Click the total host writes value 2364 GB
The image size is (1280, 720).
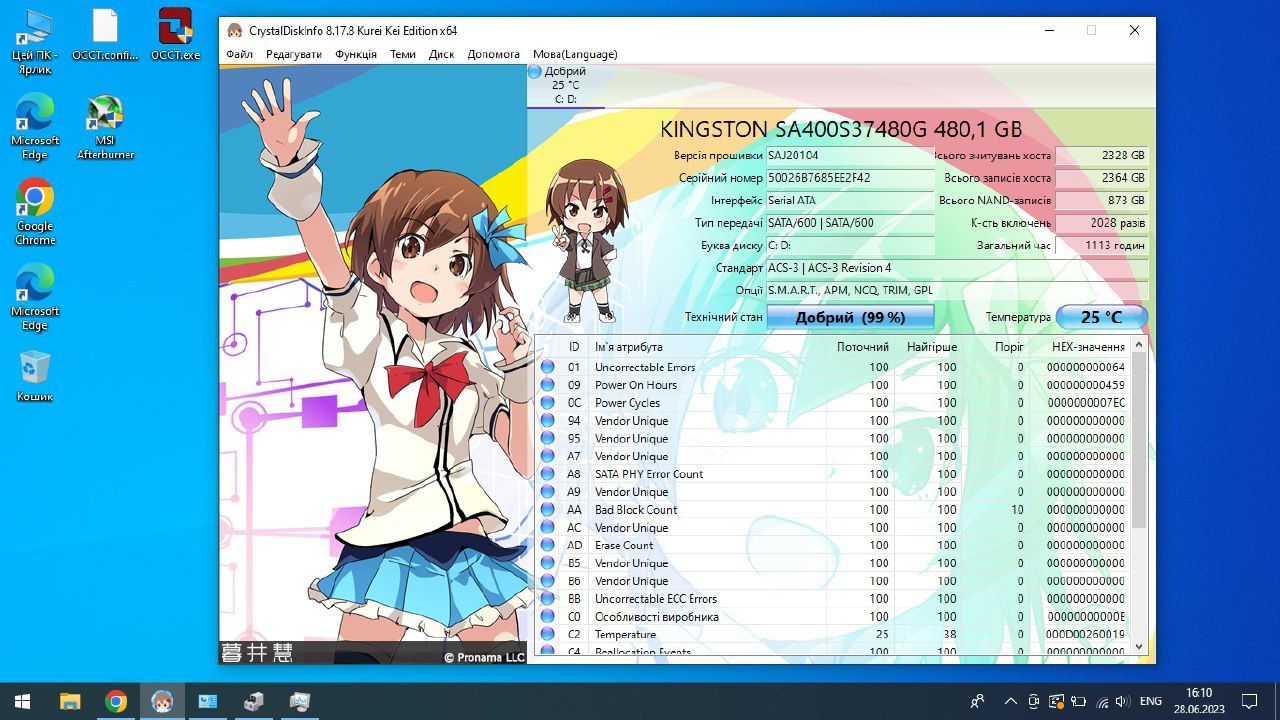click(1102, 178)
